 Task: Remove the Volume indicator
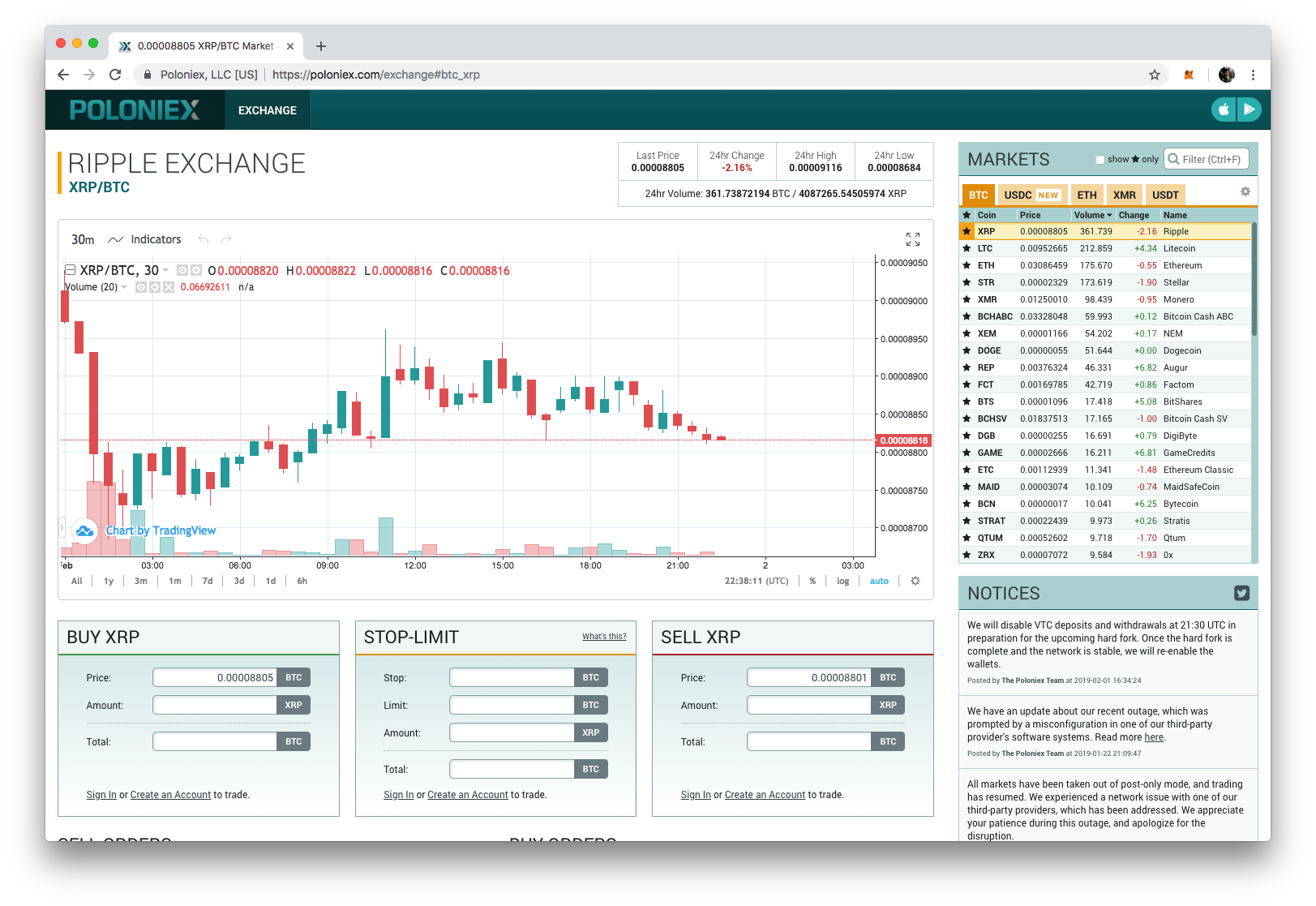tap(169, 287)
